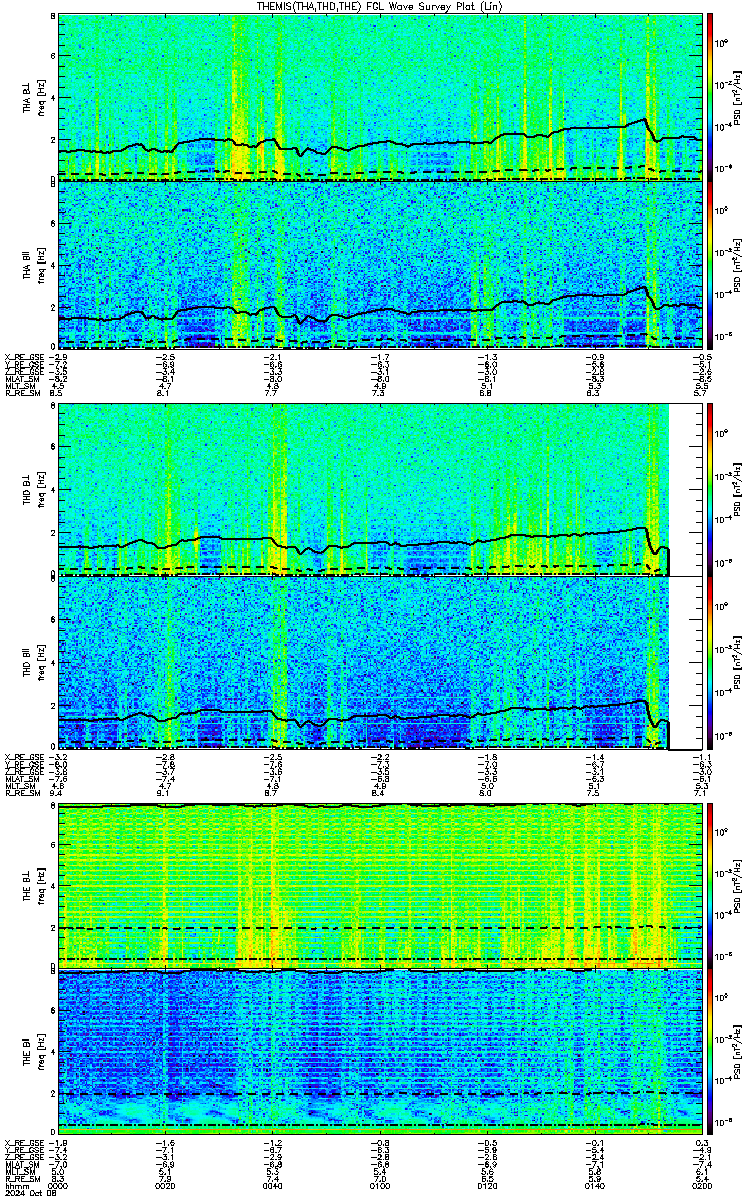The height and width of the screenshot is (1200, 750).
Task: Click PSD units label beside THE B-perpendicular color bar
Action: point(737,885)
